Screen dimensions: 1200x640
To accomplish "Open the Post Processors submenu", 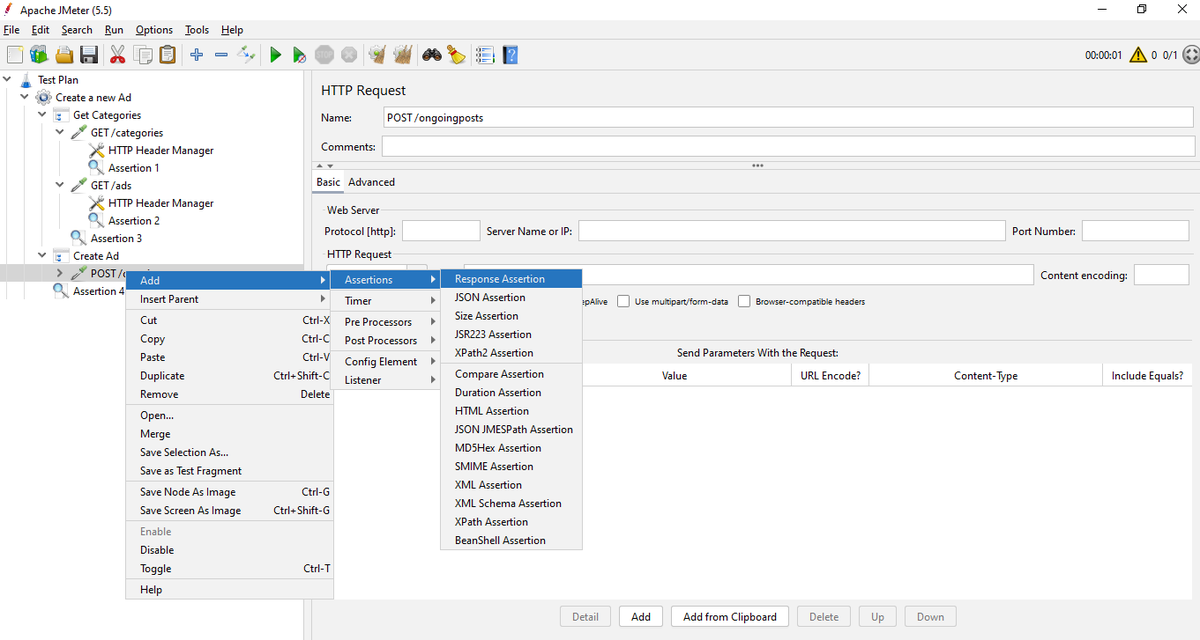I will coord(386,340).
